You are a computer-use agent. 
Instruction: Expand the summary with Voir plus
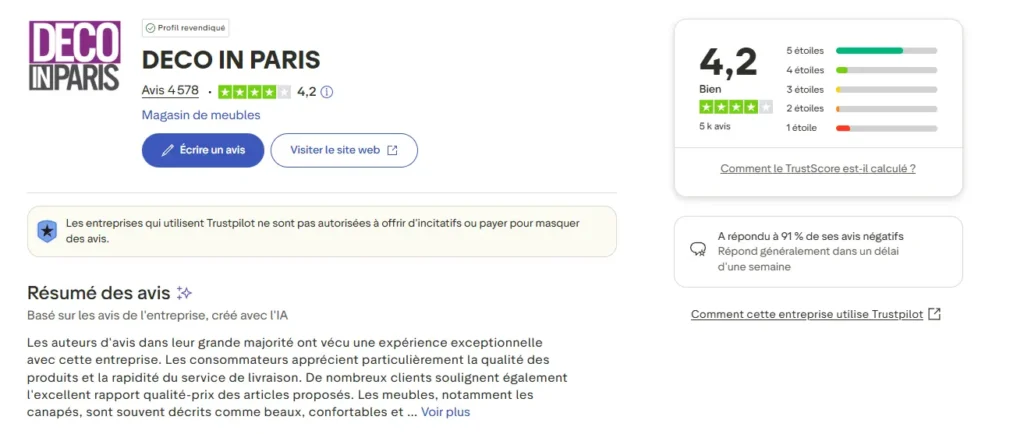point(445,412)
